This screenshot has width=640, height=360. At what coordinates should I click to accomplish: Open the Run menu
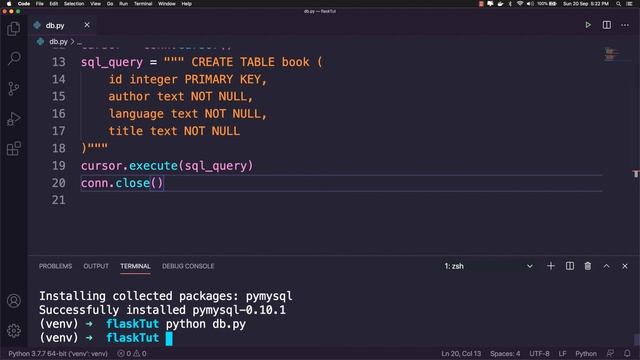pyautogui.click(x=123, y=4)
